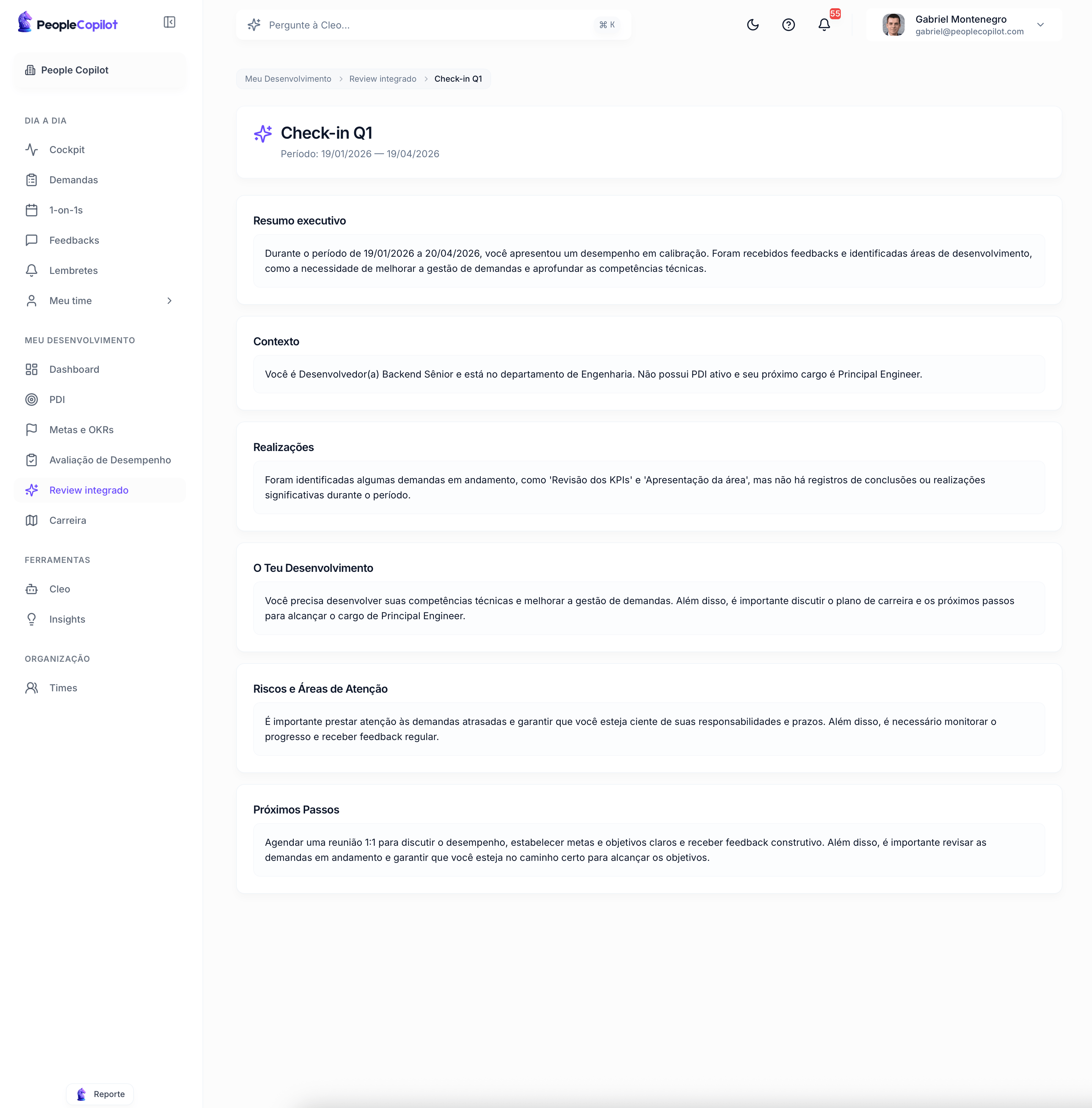Collapse the sidebar panel icon
1092x1108 pixels.
(169, 22)
